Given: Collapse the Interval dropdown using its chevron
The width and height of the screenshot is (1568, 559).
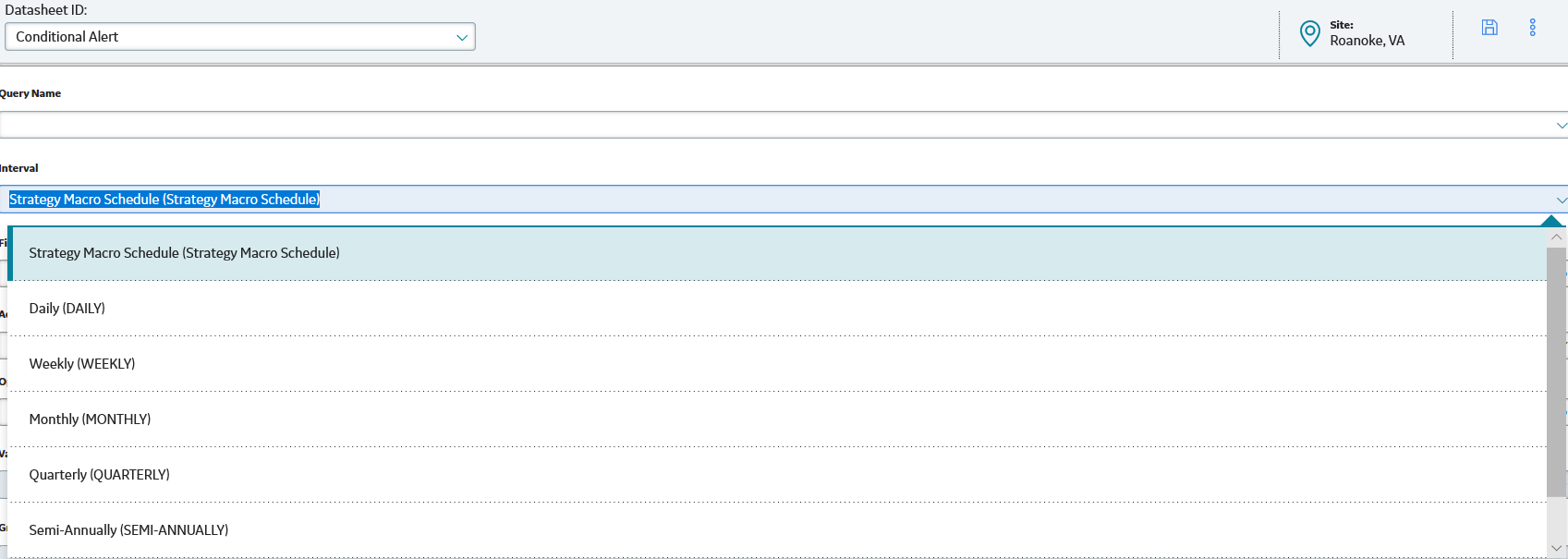Looking at the screenshot, I should [x=1561, y=200].
